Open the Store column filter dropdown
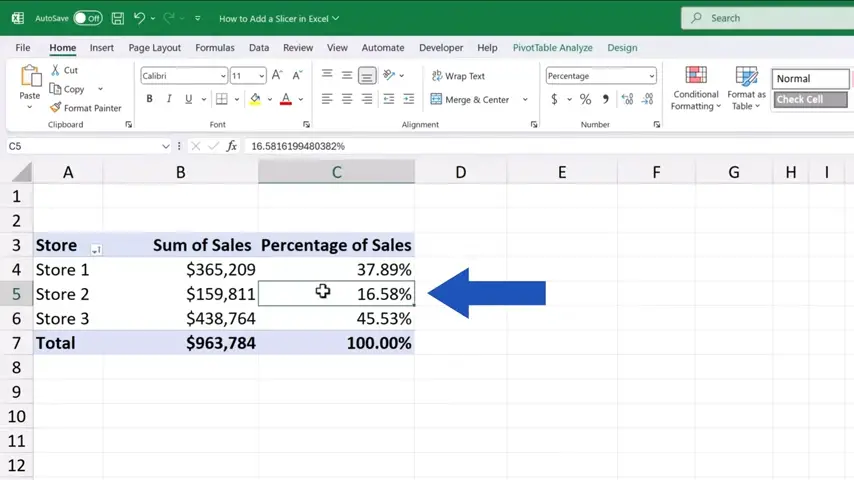This screenshot has height=480, width=854. click(x=96, y=249)
